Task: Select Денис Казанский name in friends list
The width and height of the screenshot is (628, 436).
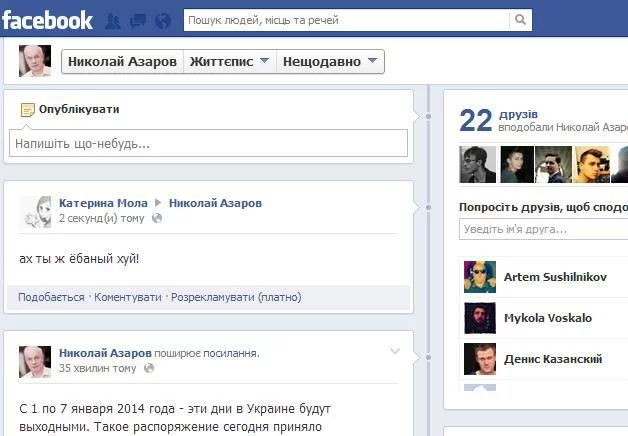Action: [x=553, y=359]
